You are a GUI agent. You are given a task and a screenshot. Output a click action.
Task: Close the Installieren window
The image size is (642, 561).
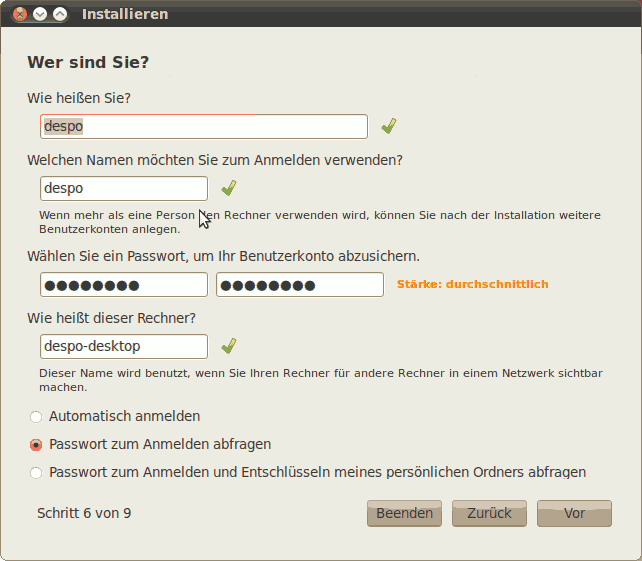19,14
